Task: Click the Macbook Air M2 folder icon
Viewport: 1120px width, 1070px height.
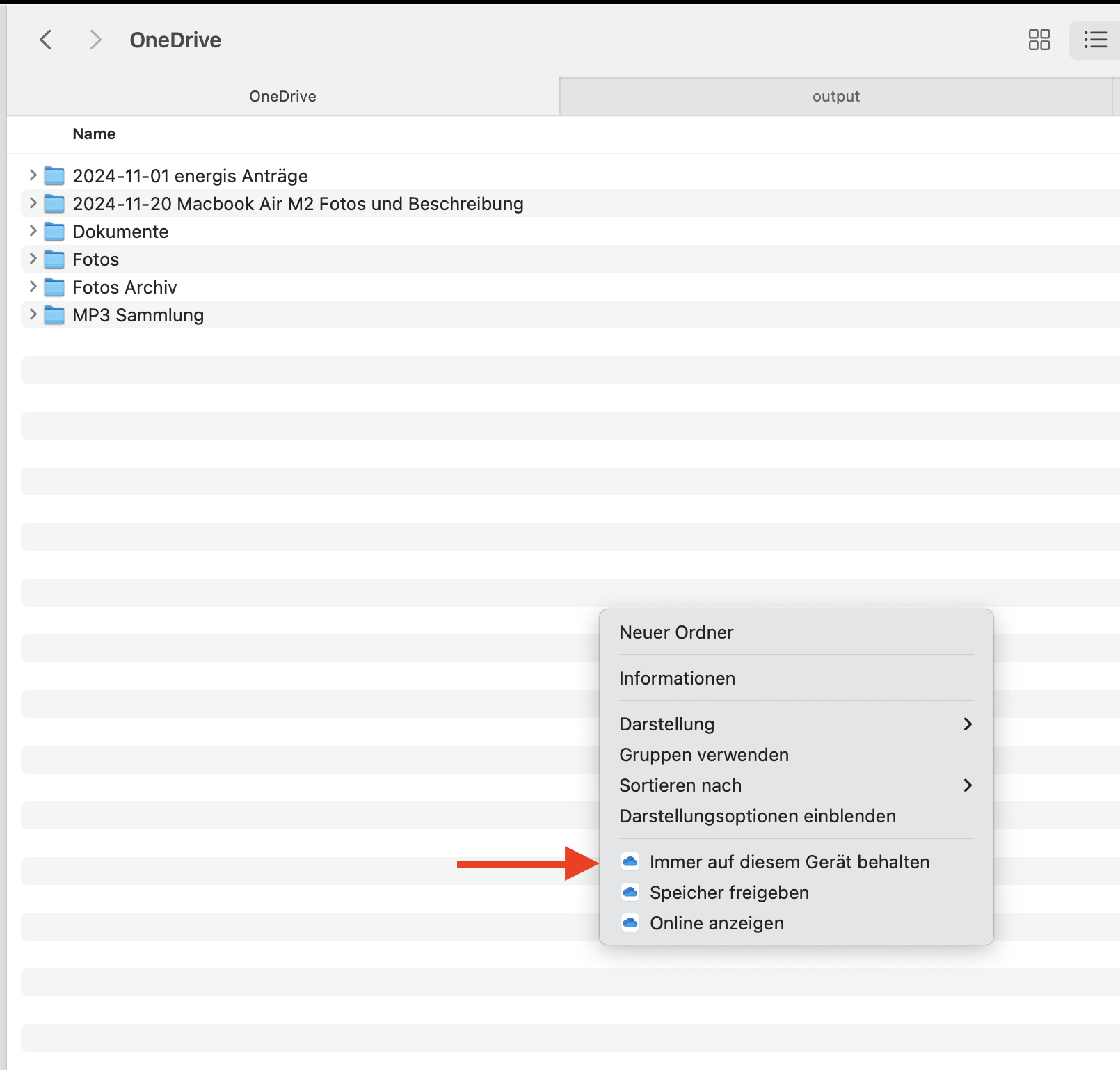Action: tap(54, 203)
